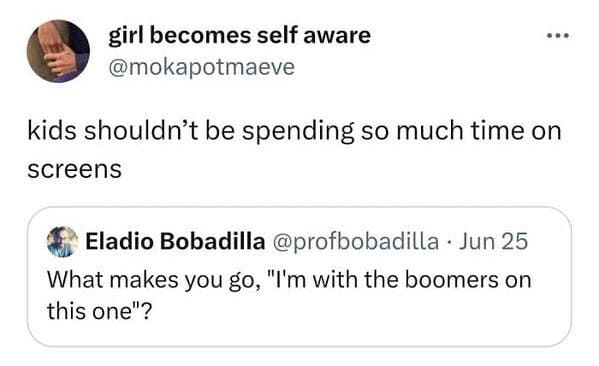Click the "this one"?" line of quote
599x366 pixels.
[x=100, y=311]
